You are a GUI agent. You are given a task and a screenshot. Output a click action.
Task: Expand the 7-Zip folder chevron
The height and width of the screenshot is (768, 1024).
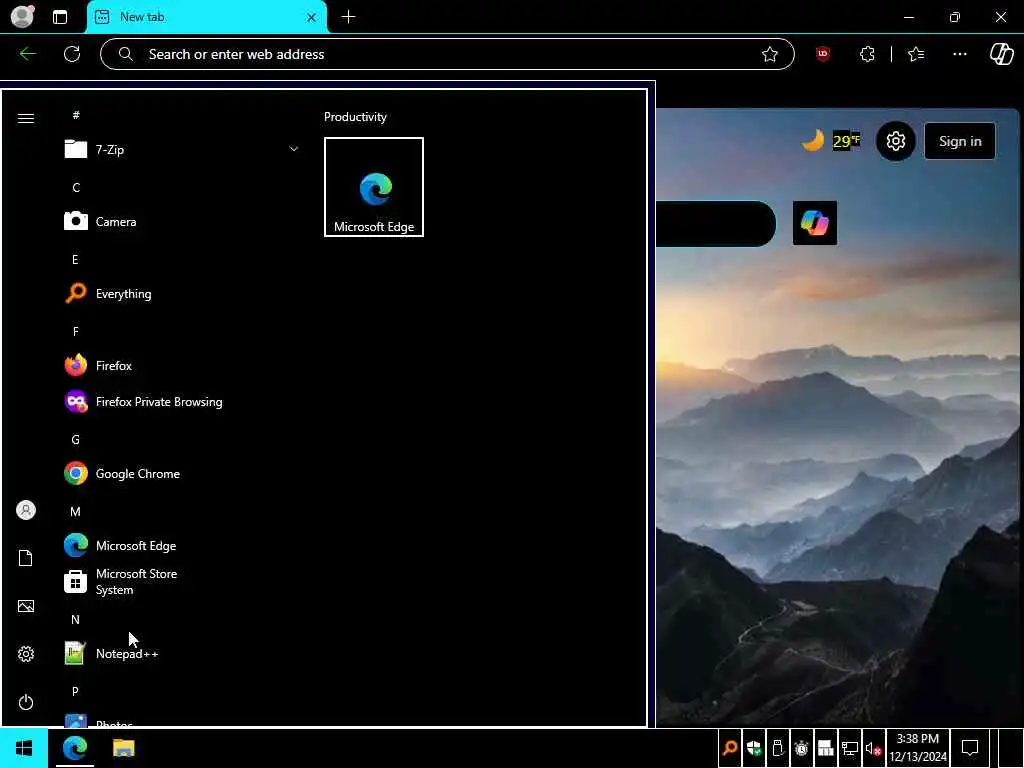coord(294,149)
